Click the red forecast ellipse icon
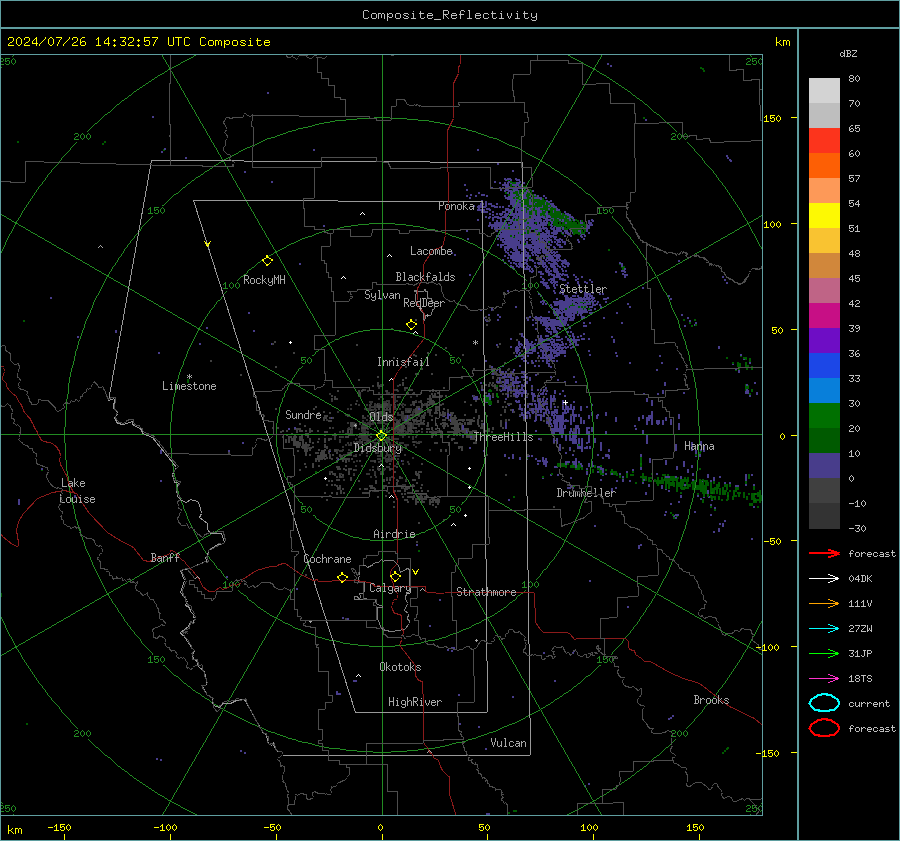Image resolution: width=900 pixels, height=841 pixels. pos(824,728)
